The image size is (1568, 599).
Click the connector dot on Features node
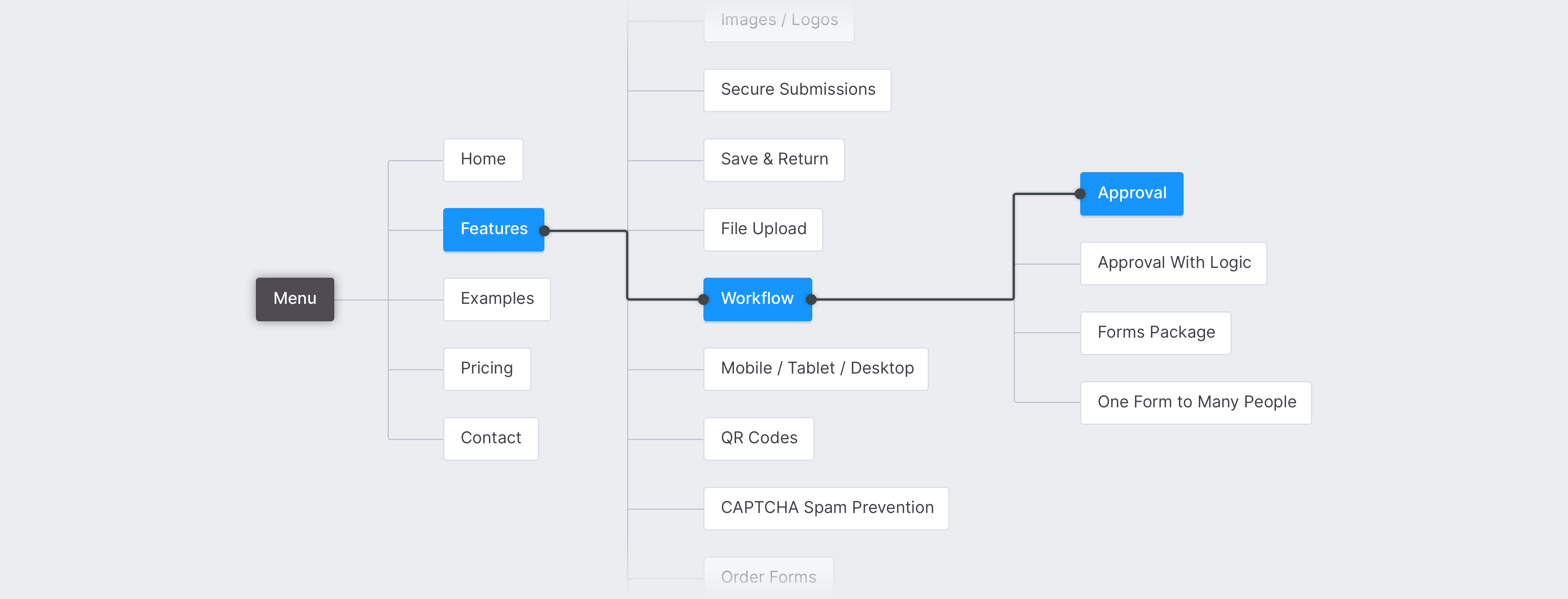(545, 231)
